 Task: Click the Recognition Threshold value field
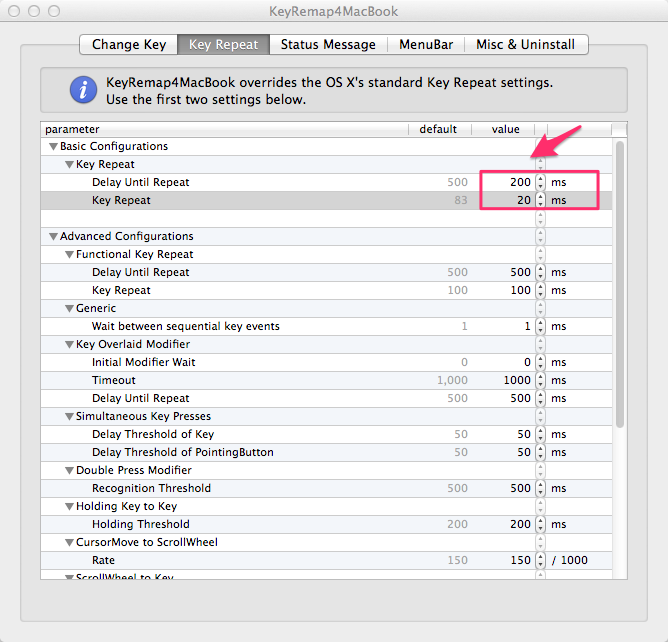pos(520,488)
